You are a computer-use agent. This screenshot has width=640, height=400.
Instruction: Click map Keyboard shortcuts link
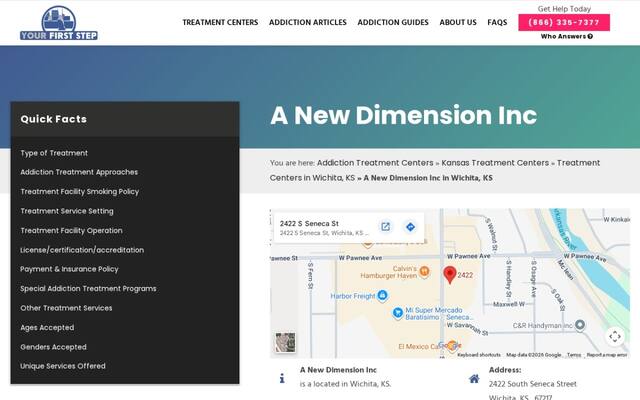[479, 355]
